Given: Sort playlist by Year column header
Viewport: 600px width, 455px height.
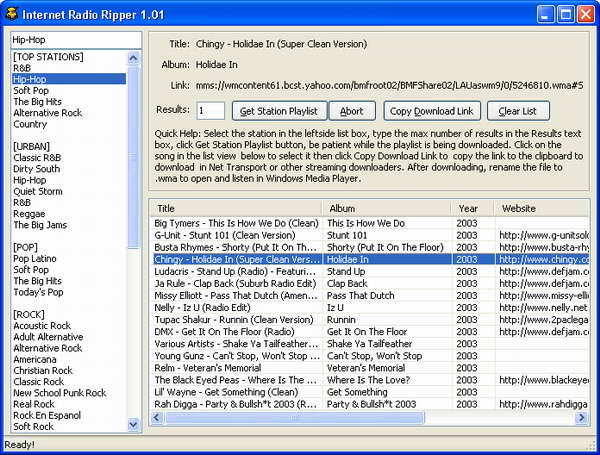Looking at the screenshot, I should click(473, 209).
